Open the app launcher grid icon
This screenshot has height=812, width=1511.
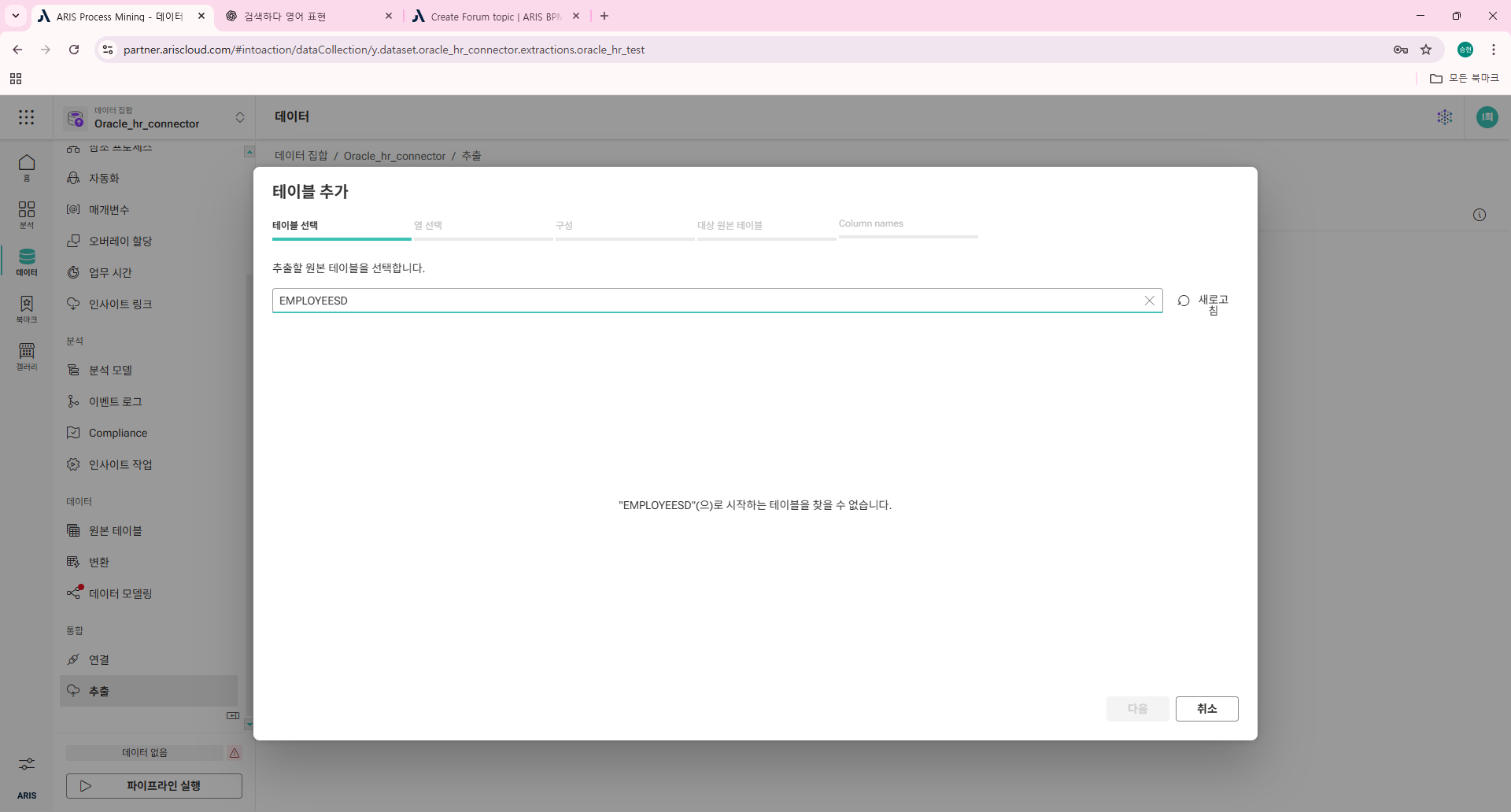coord(27,117)
